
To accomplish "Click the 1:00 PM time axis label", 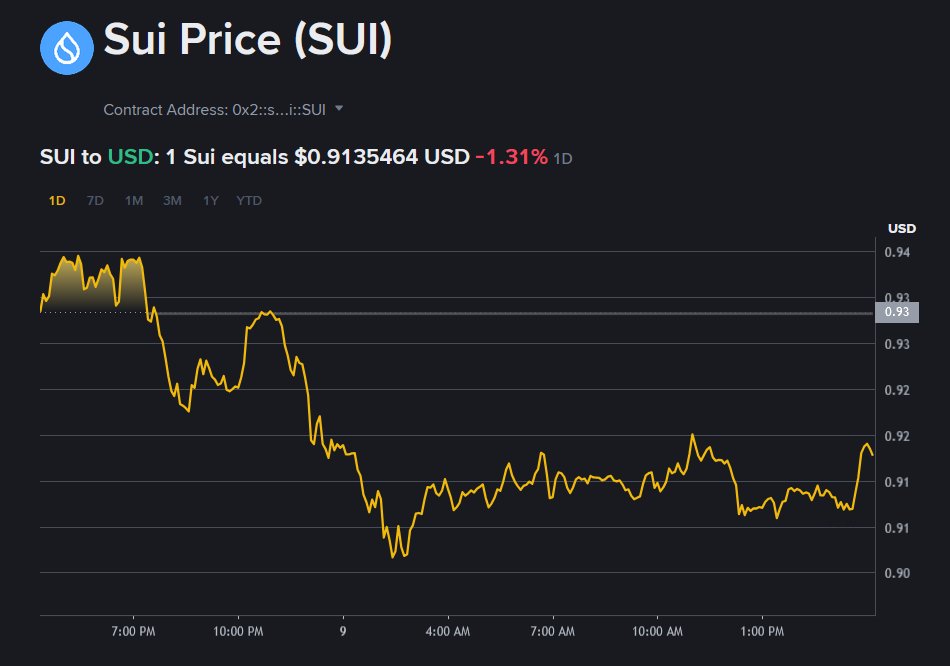I will [761, 632].
